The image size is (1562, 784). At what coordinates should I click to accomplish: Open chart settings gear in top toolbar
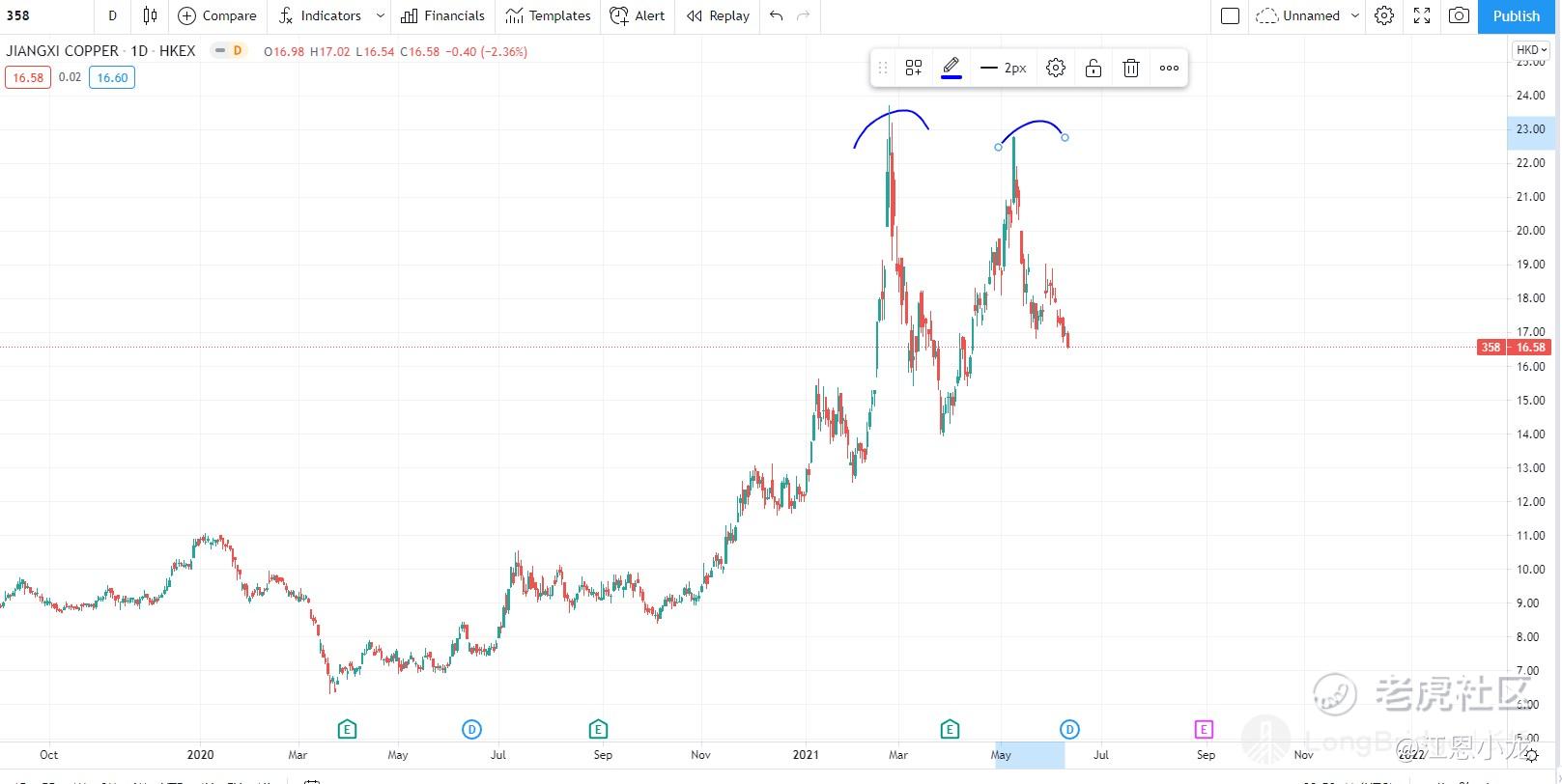tap(1384, 15)
